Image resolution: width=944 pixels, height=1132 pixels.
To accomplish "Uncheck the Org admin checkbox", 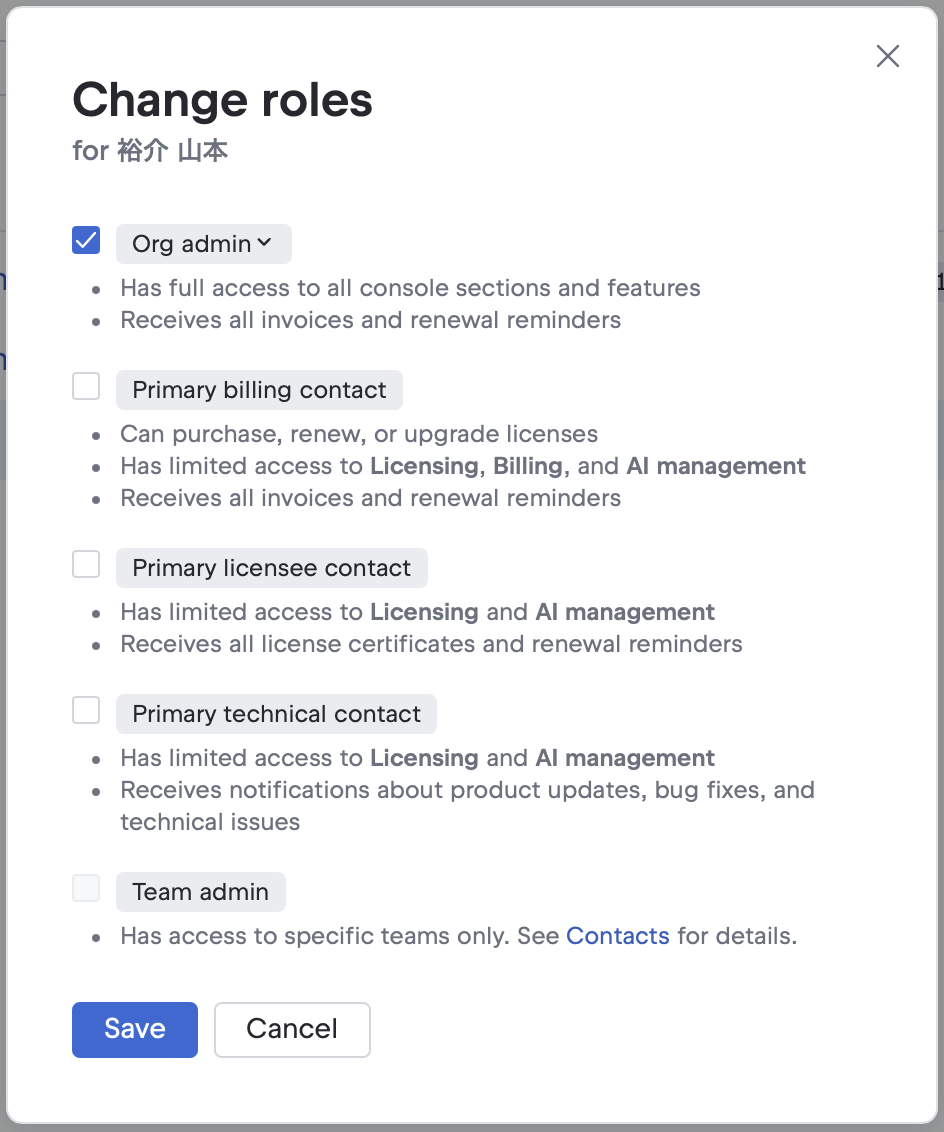I will [x=86, y=240].
